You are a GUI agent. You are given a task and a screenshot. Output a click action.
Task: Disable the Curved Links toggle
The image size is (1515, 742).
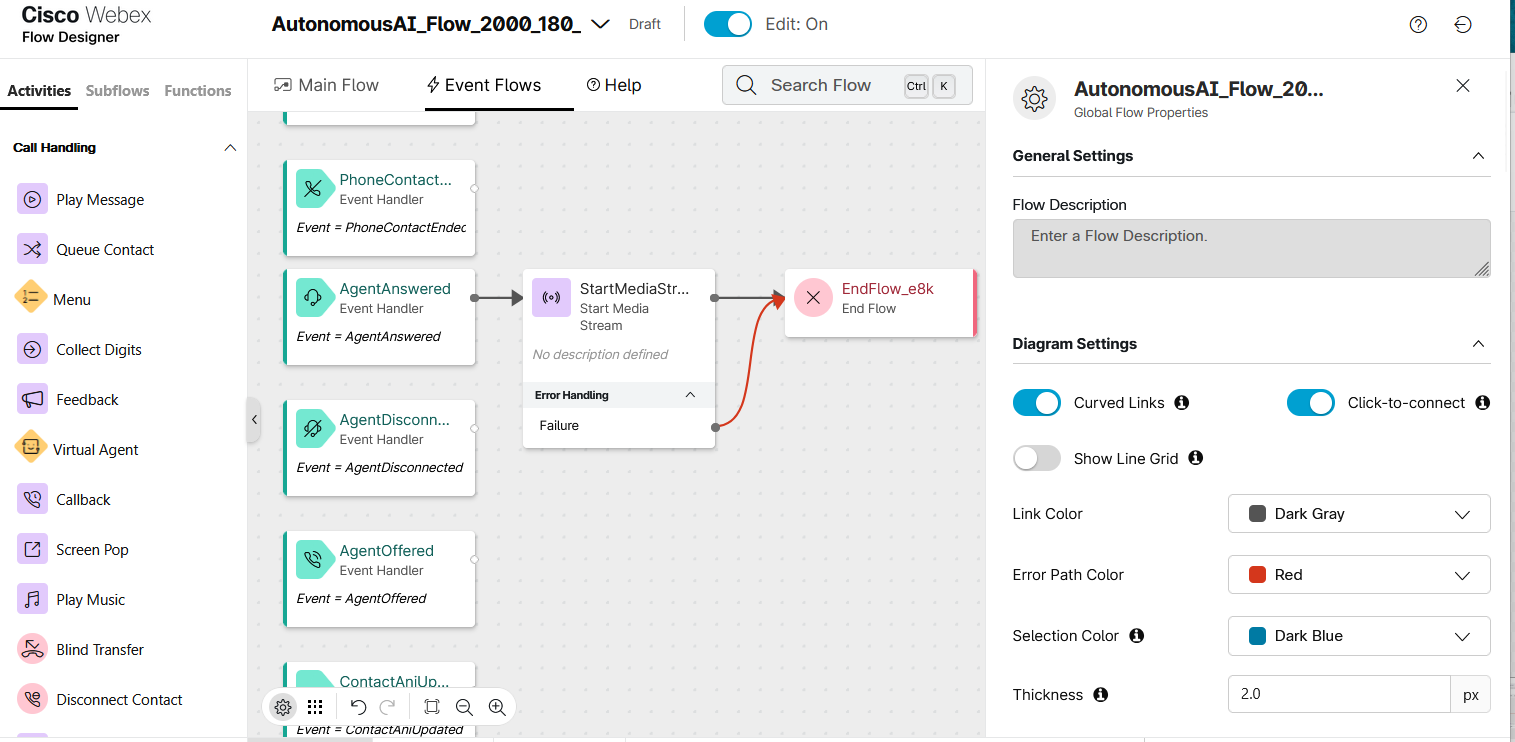point(1036,403)
